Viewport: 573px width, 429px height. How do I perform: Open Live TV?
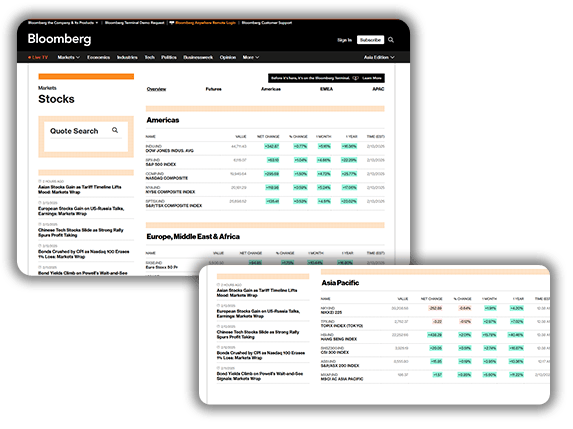coord(38,57)
